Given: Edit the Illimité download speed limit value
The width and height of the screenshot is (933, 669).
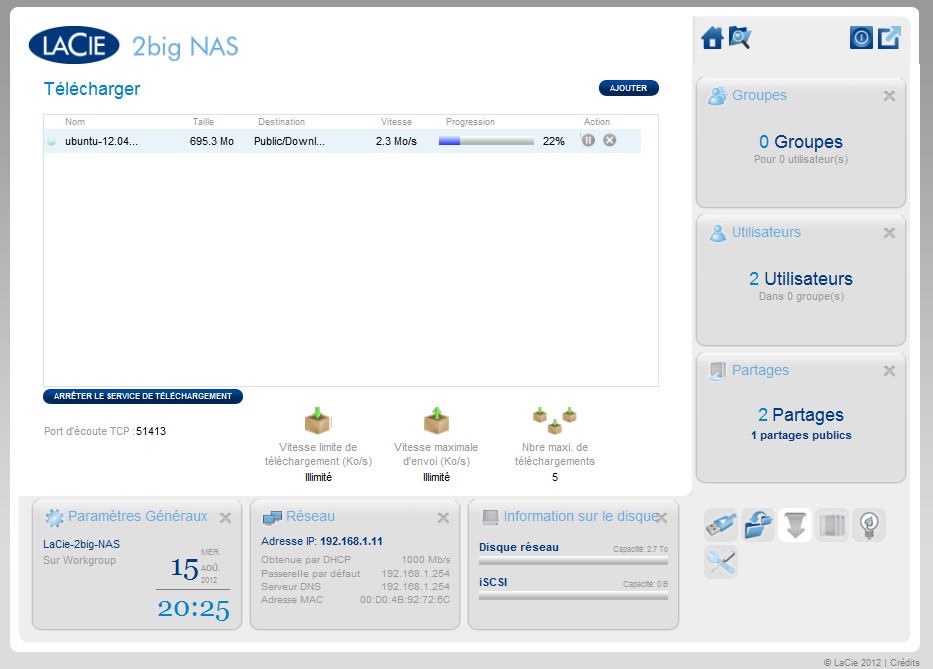Looking at the screenshot, I should (x=318, y=477).
